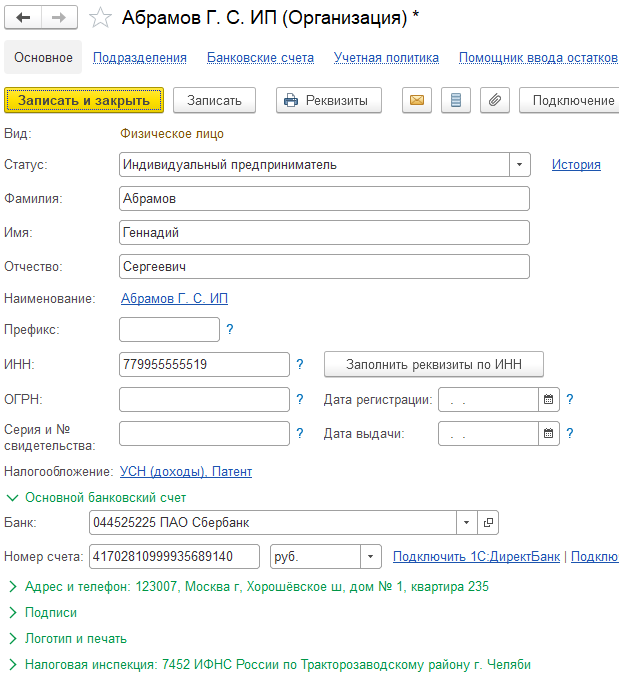Click the envelope email icon button
Image resolution: width=619 pixels, height=679 pixels.
pyautogui.click(x=417, y=100)
